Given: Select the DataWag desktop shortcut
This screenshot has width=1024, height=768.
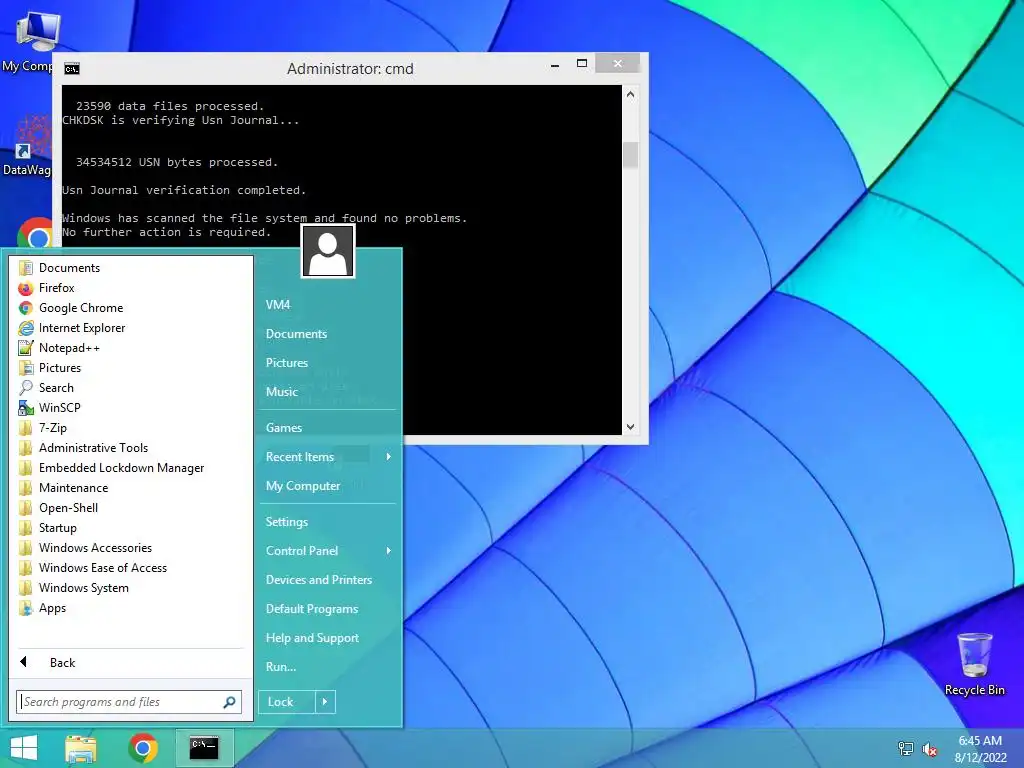Looking at the screenshot, I should click(27, 146).
